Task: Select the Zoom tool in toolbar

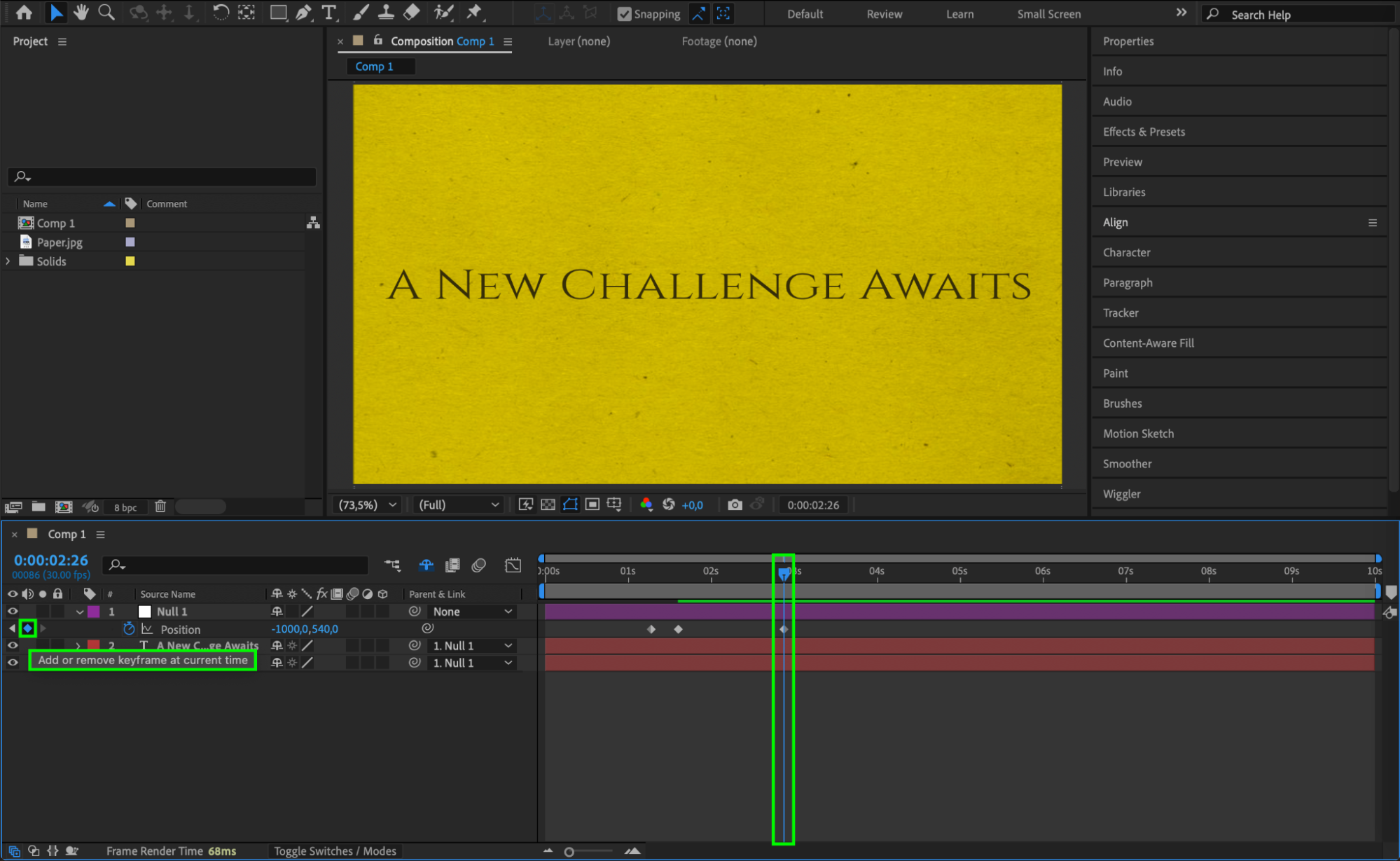Action: coord(106,12)
